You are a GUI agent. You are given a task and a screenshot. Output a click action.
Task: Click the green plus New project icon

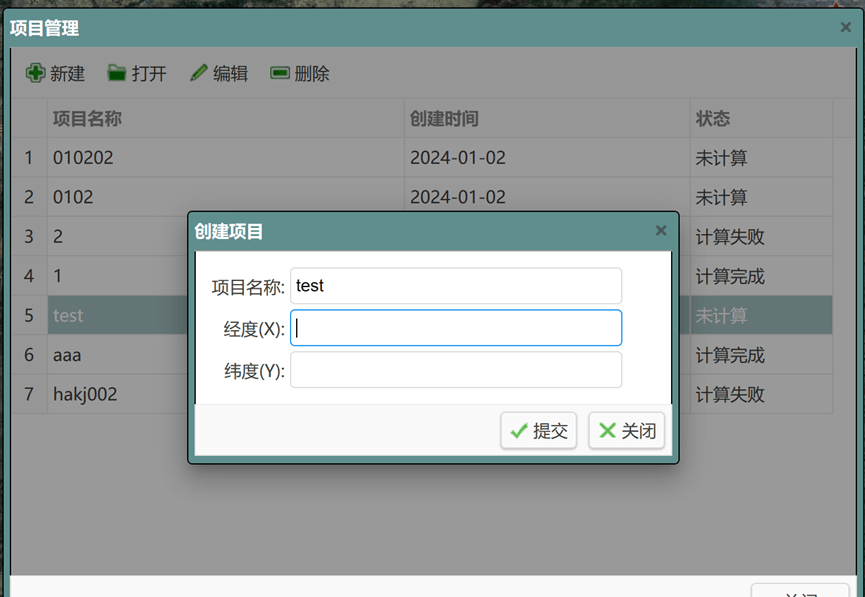[x=36, y=73]
